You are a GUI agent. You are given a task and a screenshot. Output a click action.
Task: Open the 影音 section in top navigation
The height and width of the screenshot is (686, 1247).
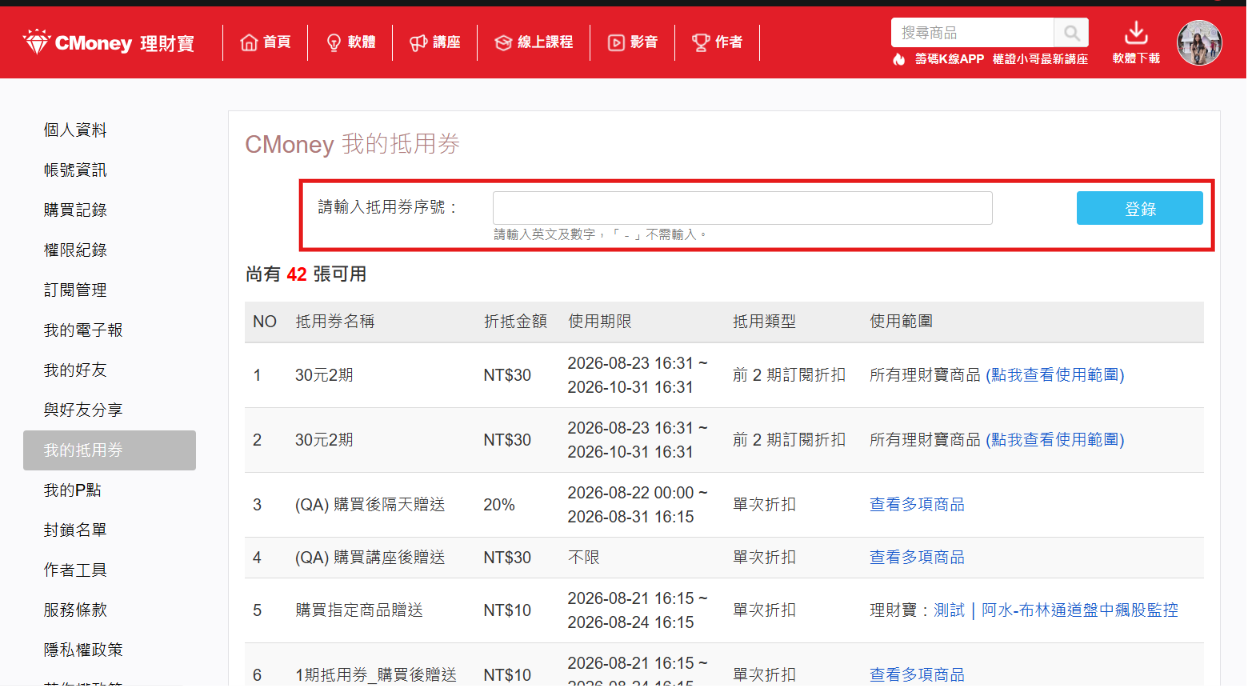click(x=633, y=42)
